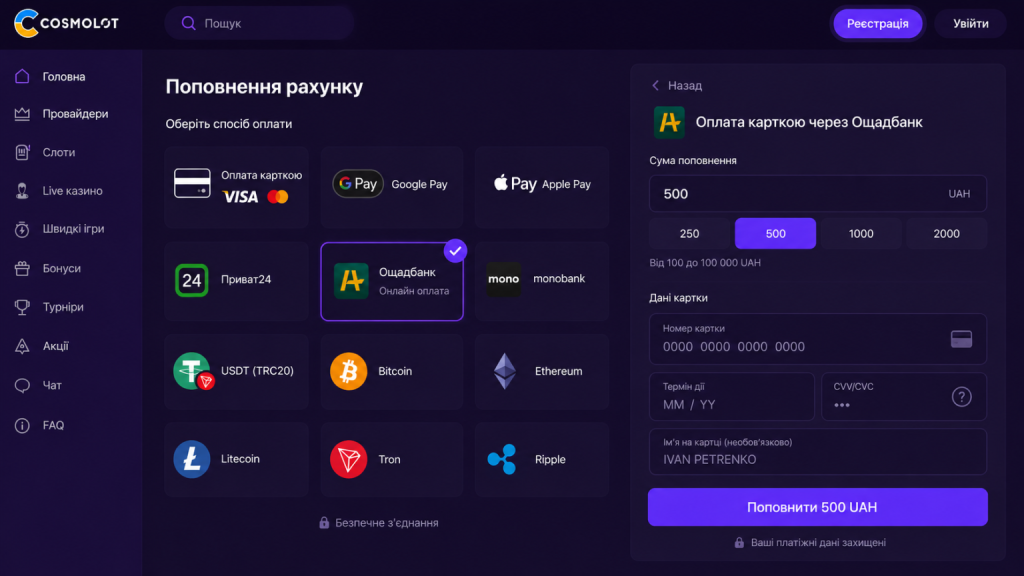Screen dimensions: 1024x576
Task: Select the Litecoin payment method
Action: click(x=236, y=459)
